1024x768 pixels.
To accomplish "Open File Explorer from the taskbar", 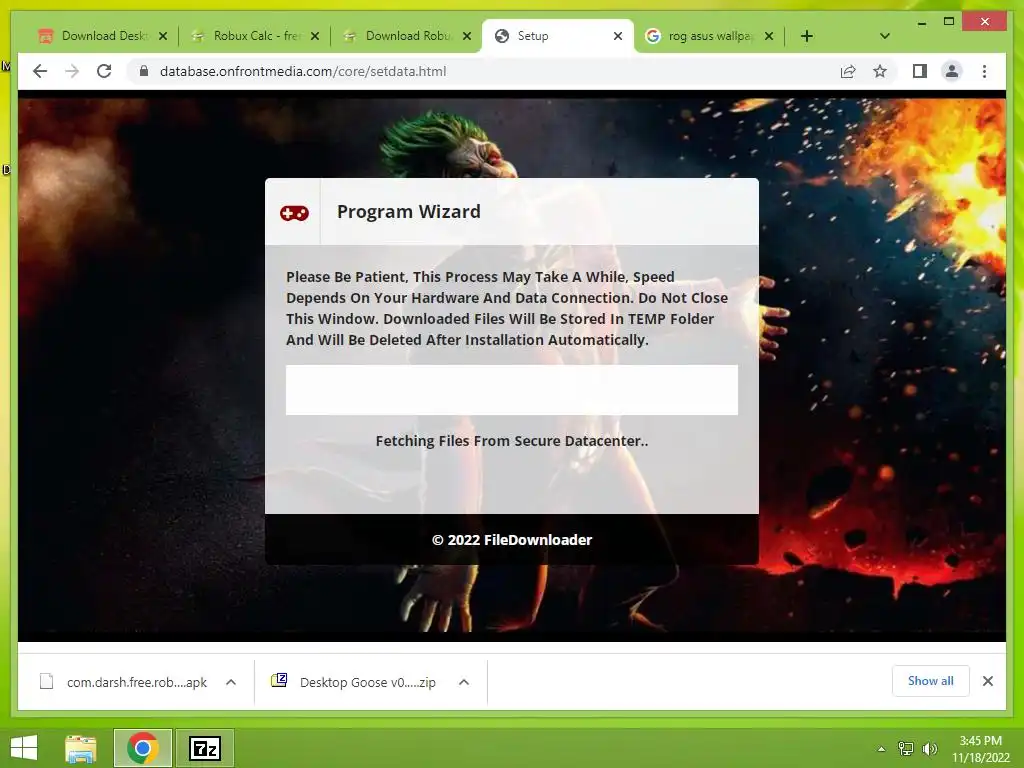I will click(81, 748).
